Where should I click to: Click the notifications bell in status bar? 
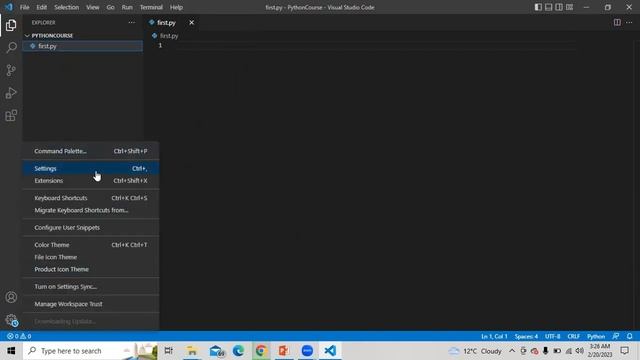tap(630, 336)
